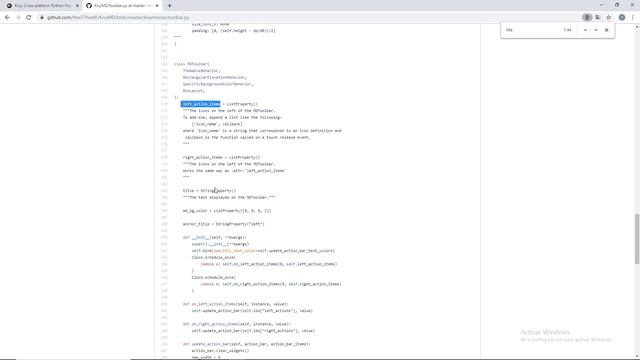Viewport: 640px width, 360px height.
Task: Click 'def on_right_action_items' definition line
Action: point(236,324)
